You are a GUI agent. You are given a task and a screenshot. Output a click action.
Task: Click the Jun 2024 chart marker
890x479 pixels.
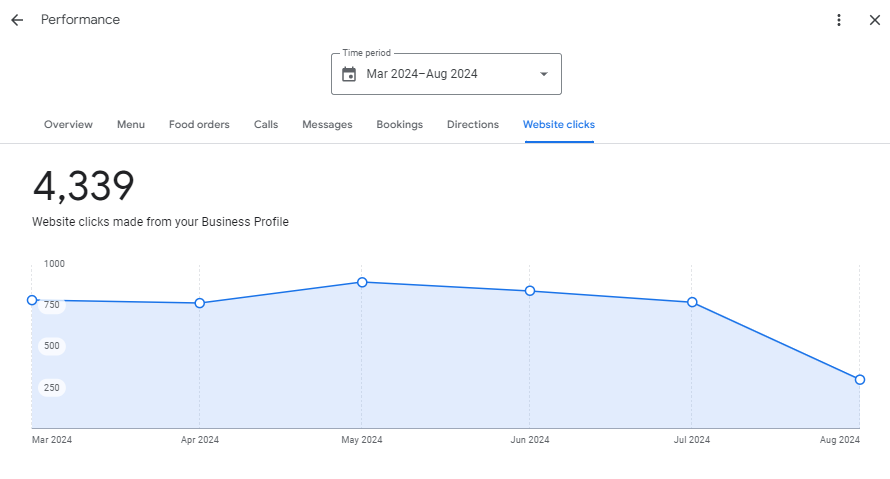point(530,291)
